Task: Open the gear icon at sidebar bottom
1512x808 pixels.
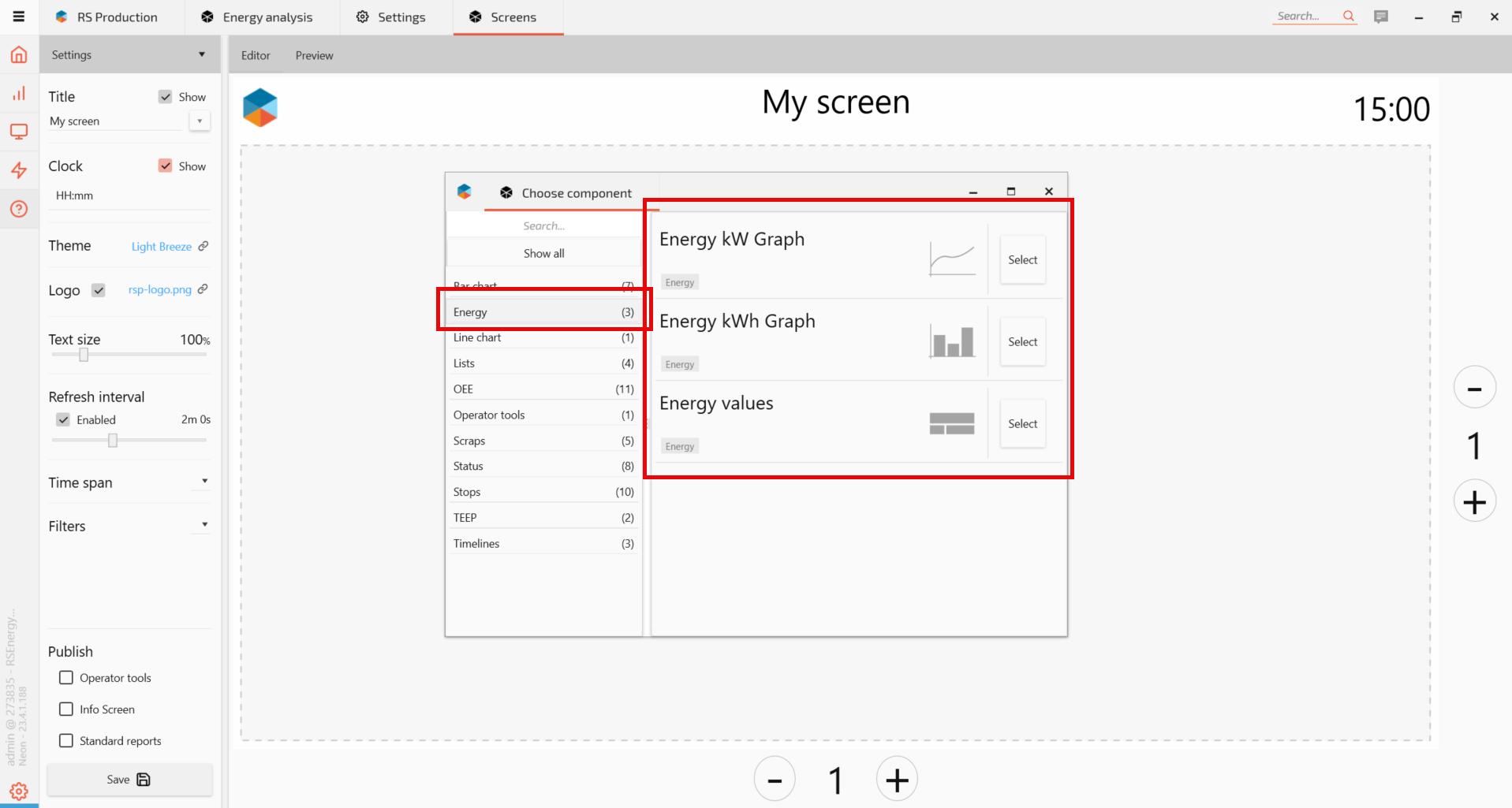Action: (19, 791)
